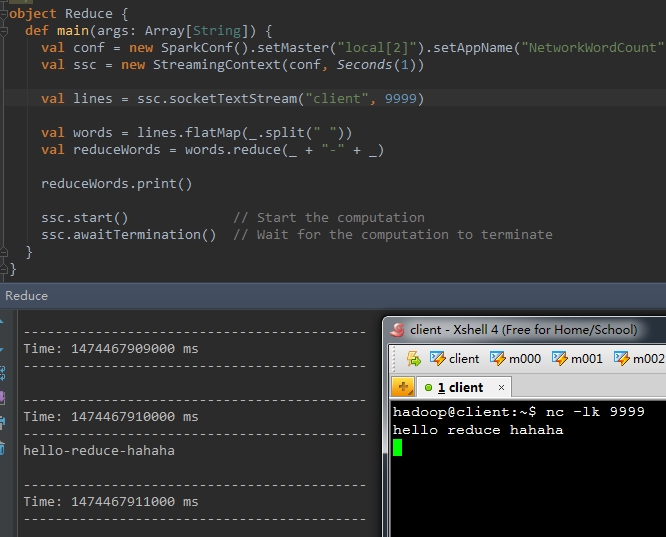The width and height of the screenshot is (666, 537).
Task: Click the Xshell terminal cursor block
Action: click(398, 447)
